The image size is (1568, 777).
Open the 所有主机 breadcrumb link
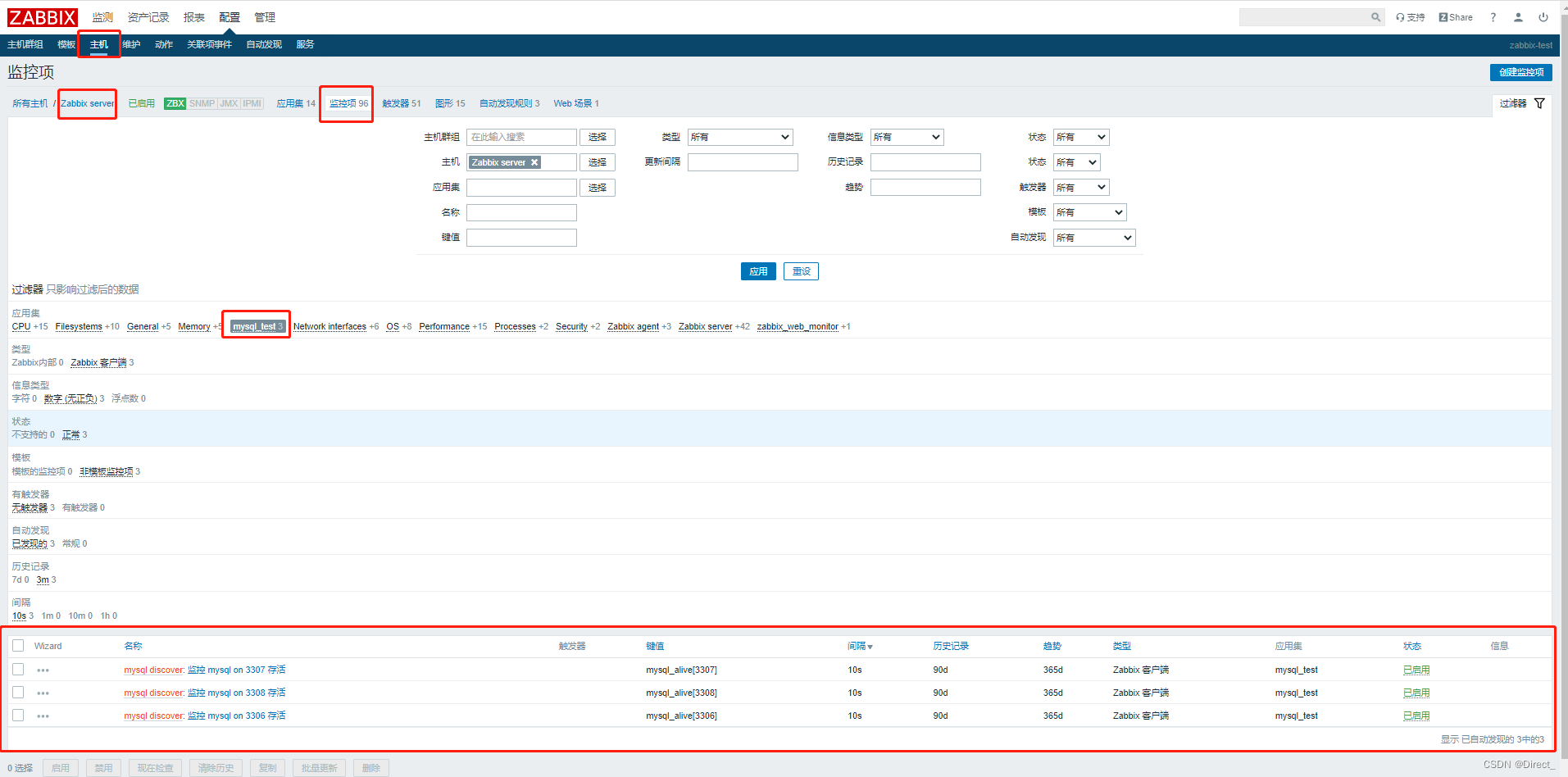click(x=30, y=103)
